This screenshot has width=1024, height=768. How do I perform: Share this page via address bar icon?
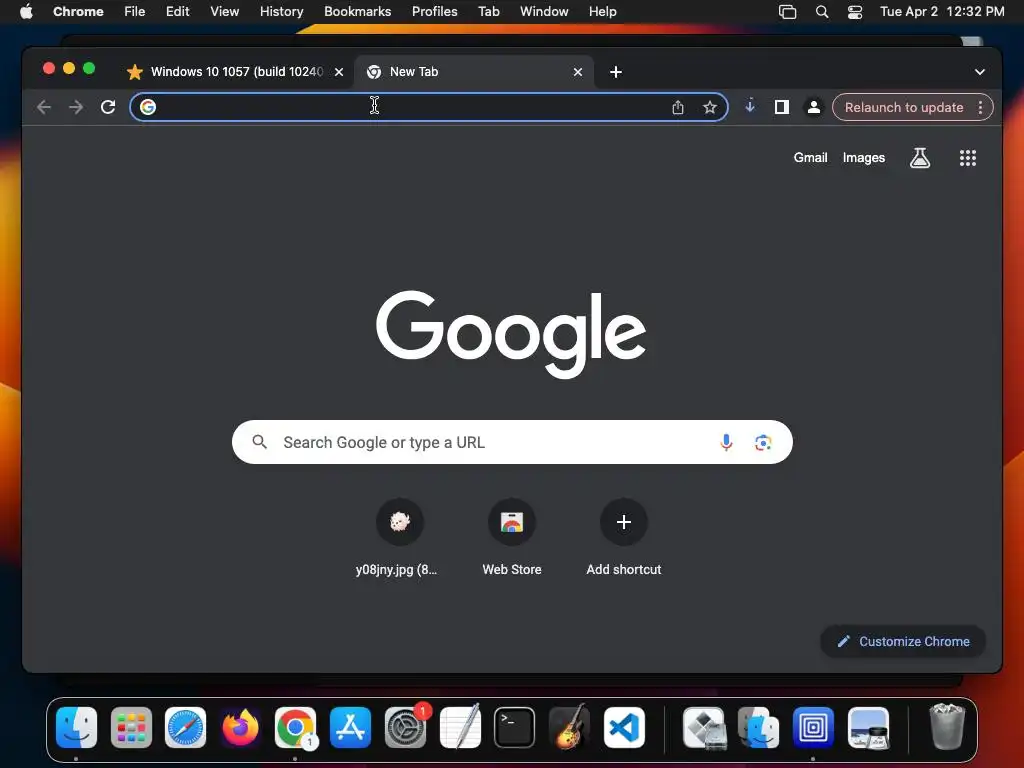coord(678,107)
